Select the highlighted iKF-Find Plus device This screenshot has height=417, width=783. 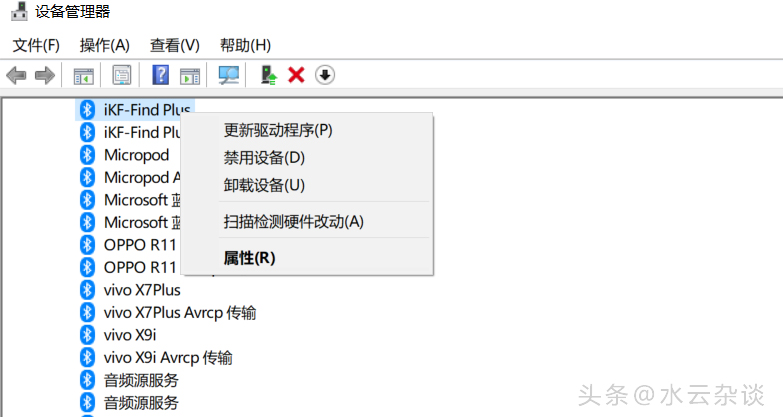coord(135,110)
